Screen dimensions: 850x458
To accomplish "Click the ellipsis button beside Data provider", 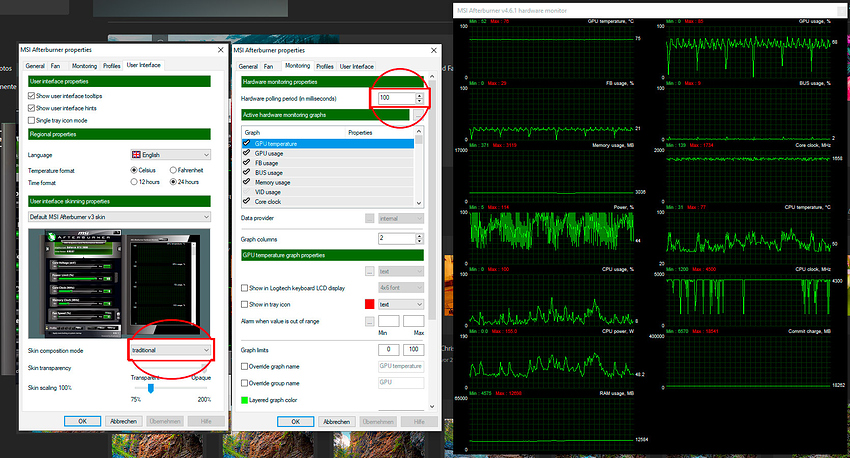I will click(x=369, y=218).
